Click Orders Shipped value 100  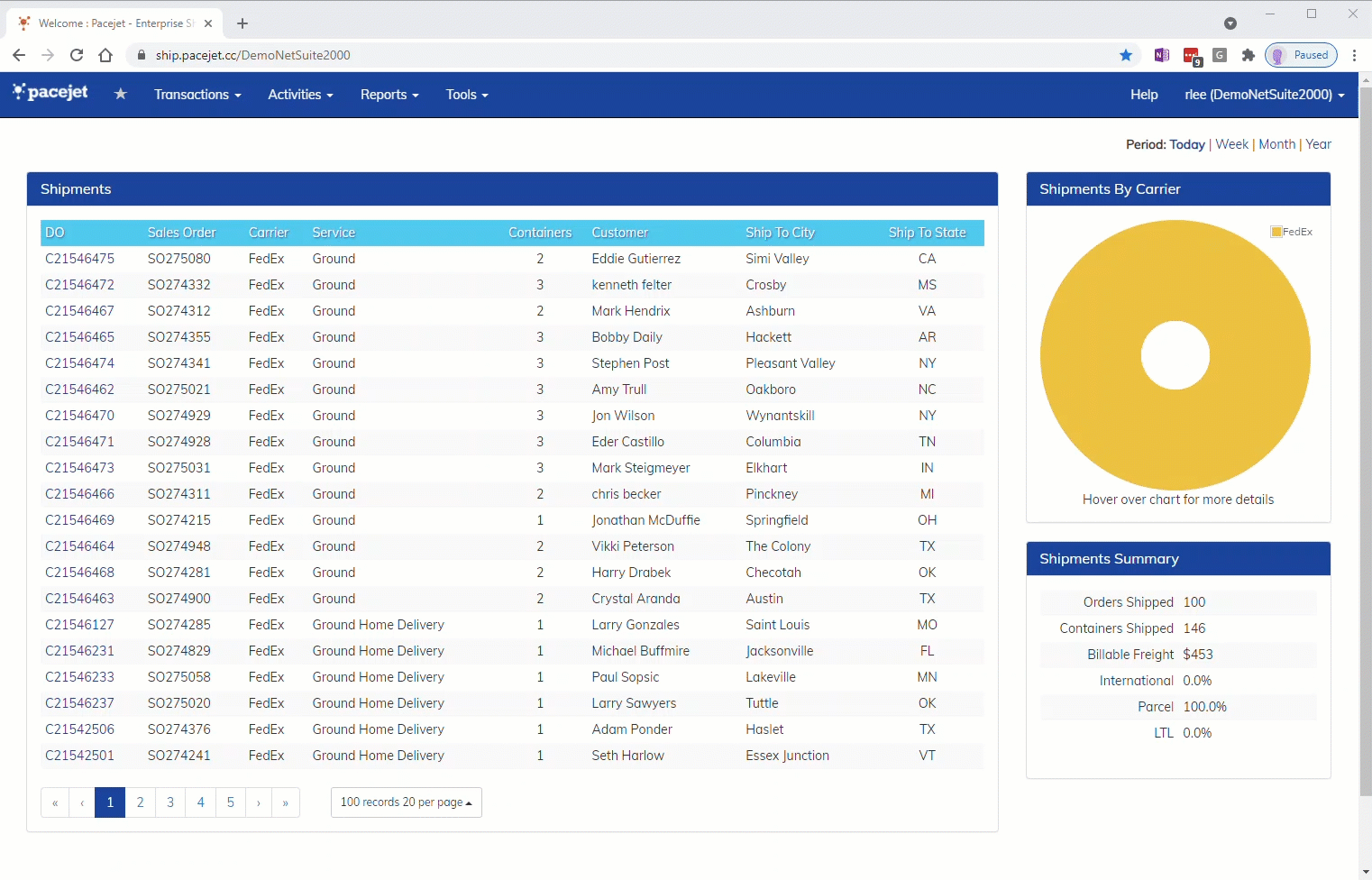coord(1194,602)
